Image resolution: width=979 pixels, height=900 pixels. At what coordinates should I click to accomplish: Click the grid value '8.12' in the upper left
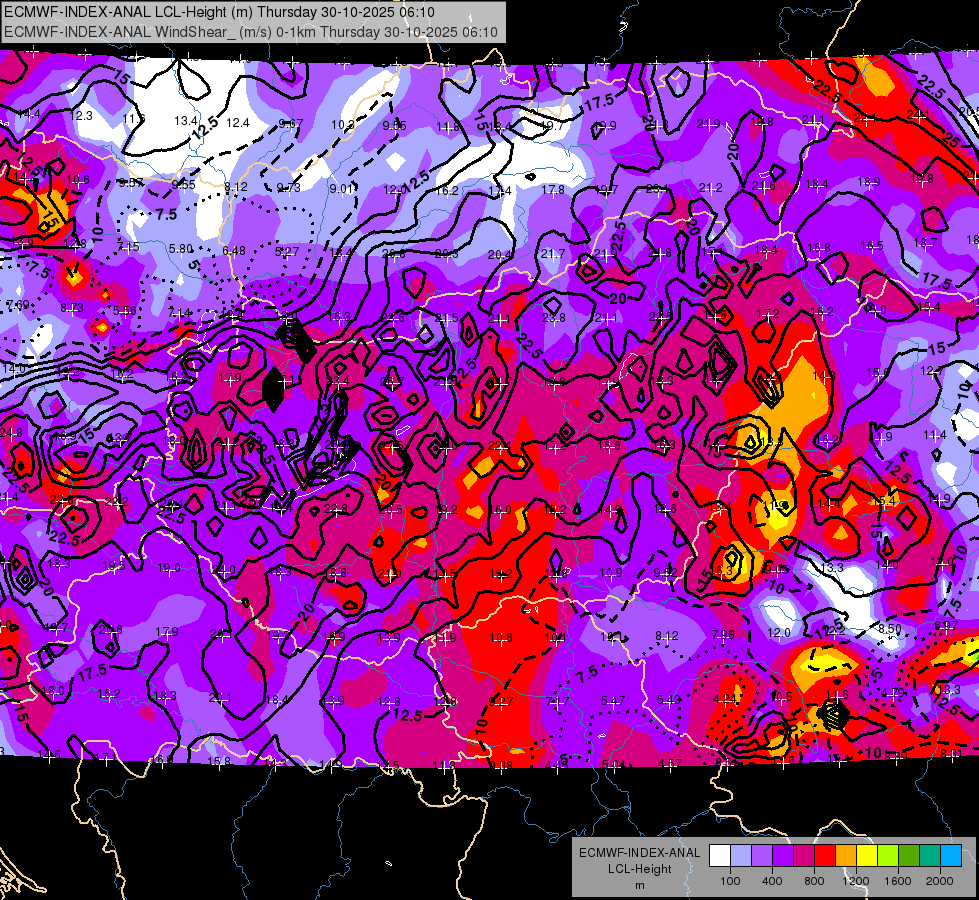coord(236,187)
